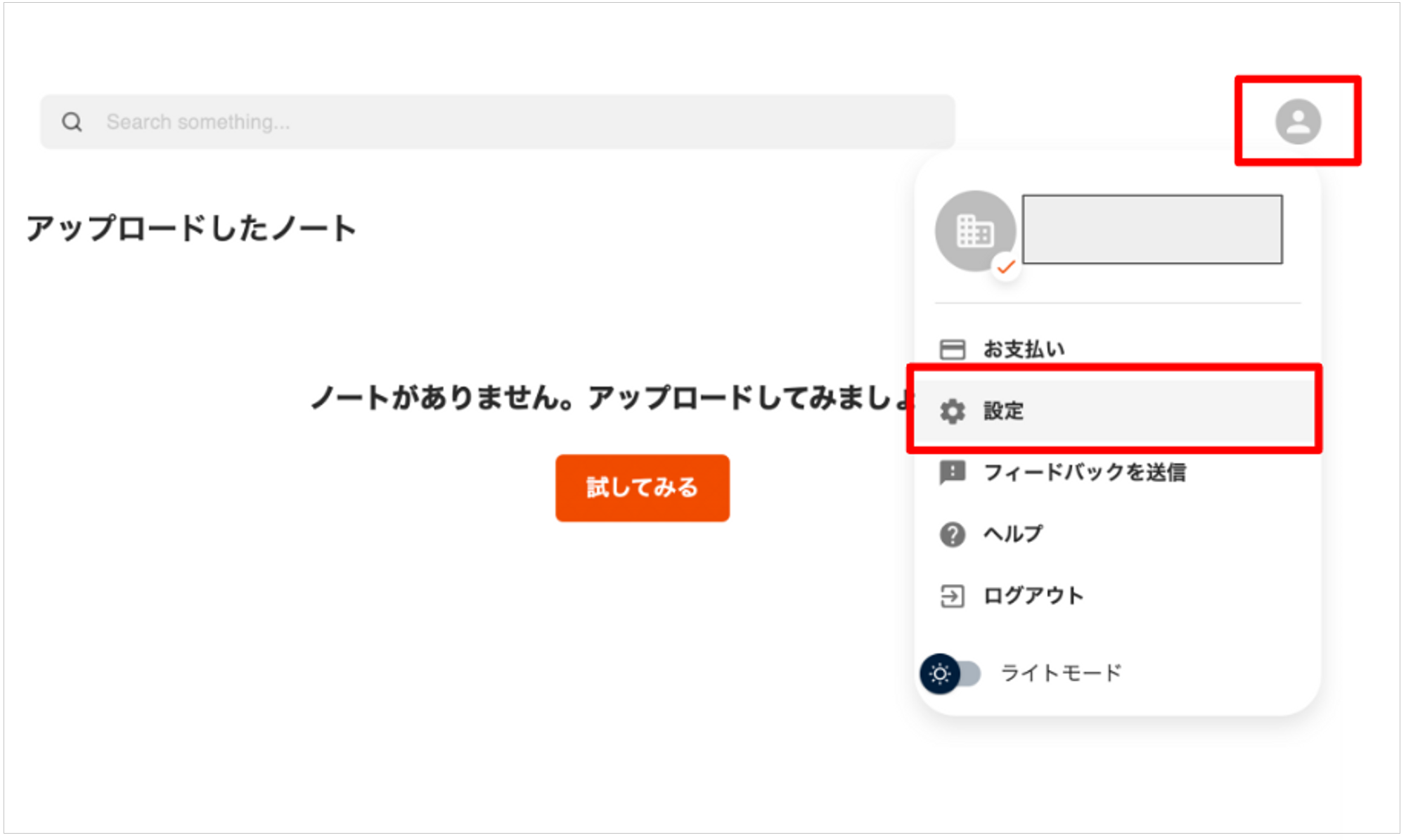The height and width of the screenshot is (840, 1406).
Task: Open the user profile avatar menu
Action: click(x=1298, y=122)
